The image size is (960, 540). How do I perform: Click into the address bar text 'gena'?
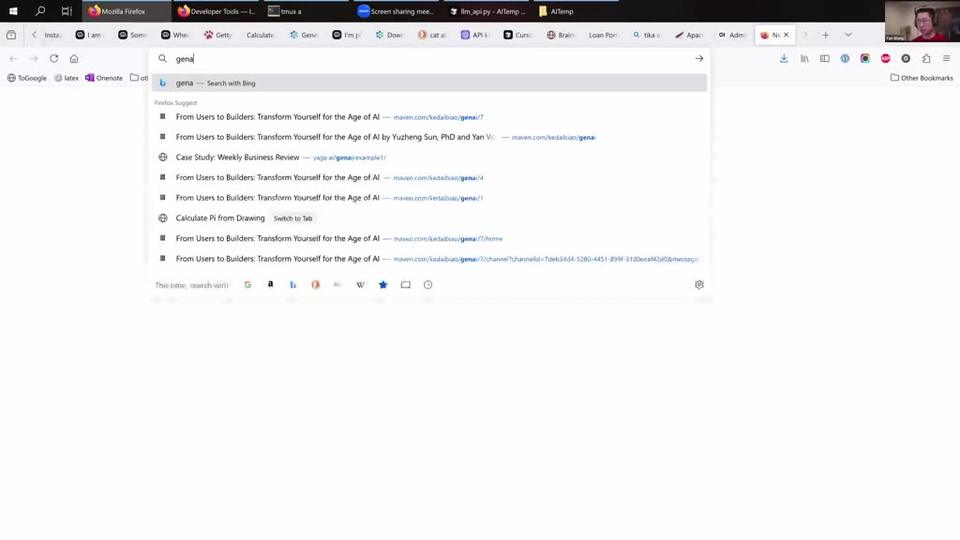(x=184, y=59)
